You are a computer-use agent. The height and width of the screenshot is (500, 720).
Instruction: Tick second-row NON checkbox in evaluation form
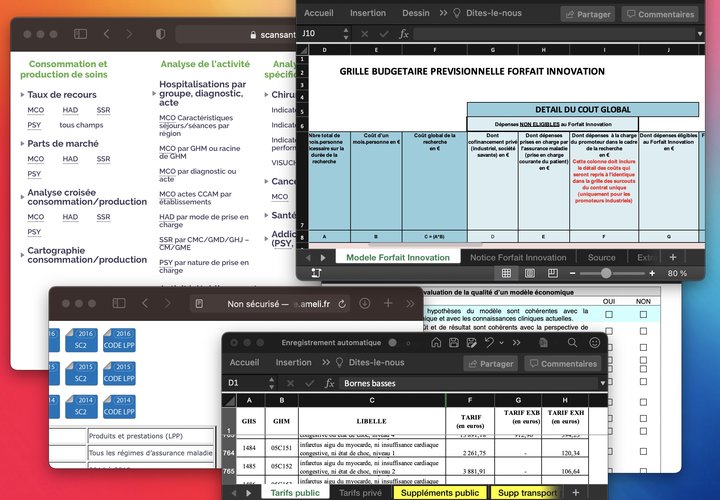click(x=643, y=331)
